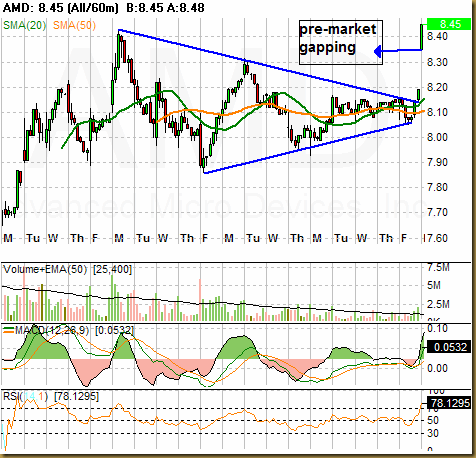Click the [78.1295] RSI reading in brackets
The image size is (476, 458).
click(76, 397)
